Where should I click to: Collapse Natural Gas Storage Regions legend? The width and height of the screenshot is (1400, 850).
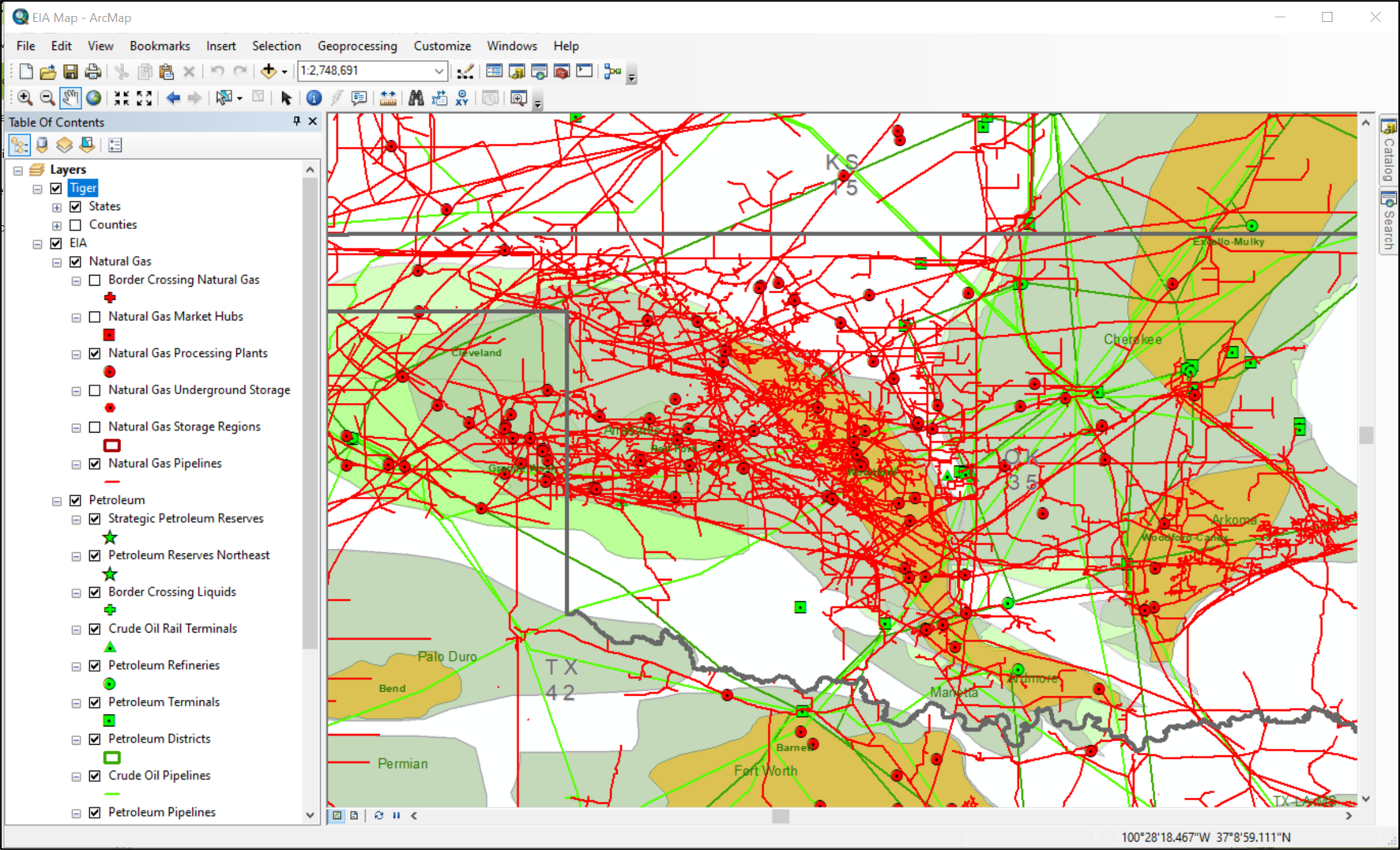tap(77, 428)
